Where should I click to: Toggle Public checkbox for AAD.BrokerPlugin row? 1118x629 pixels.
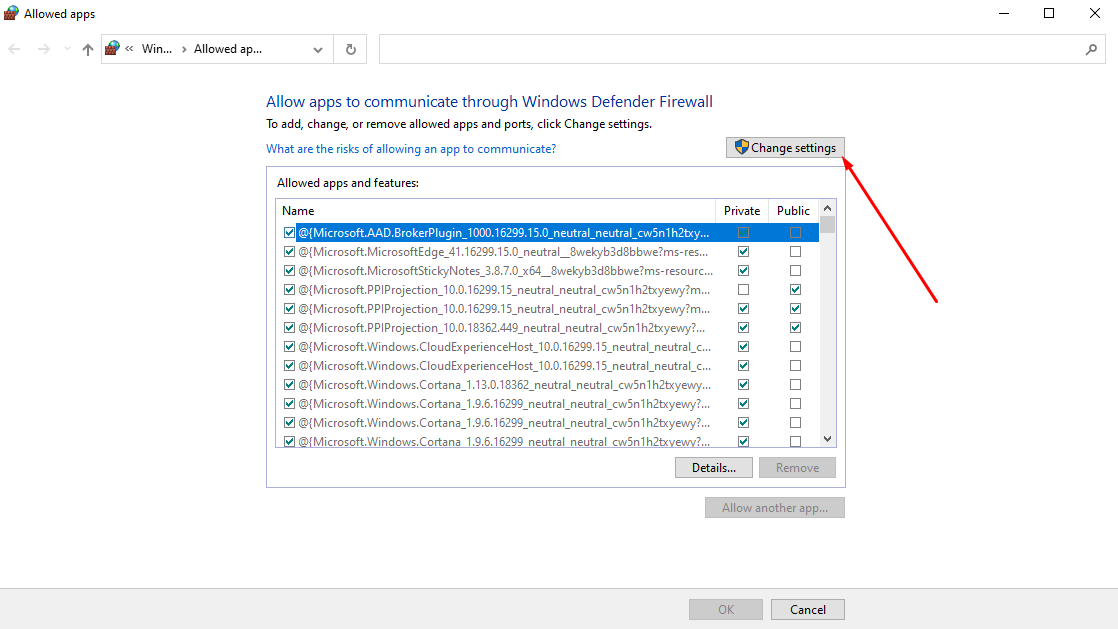[795, 232]
